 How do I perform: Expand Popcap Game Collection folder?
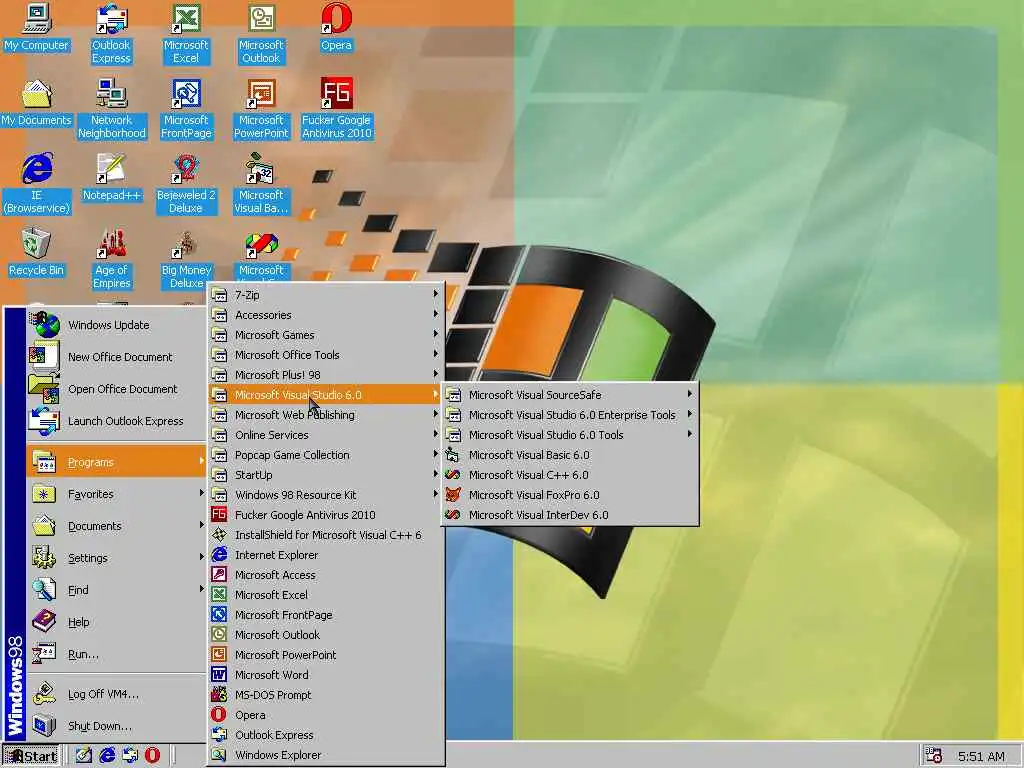pyautogui.click(x=326, y=455)
